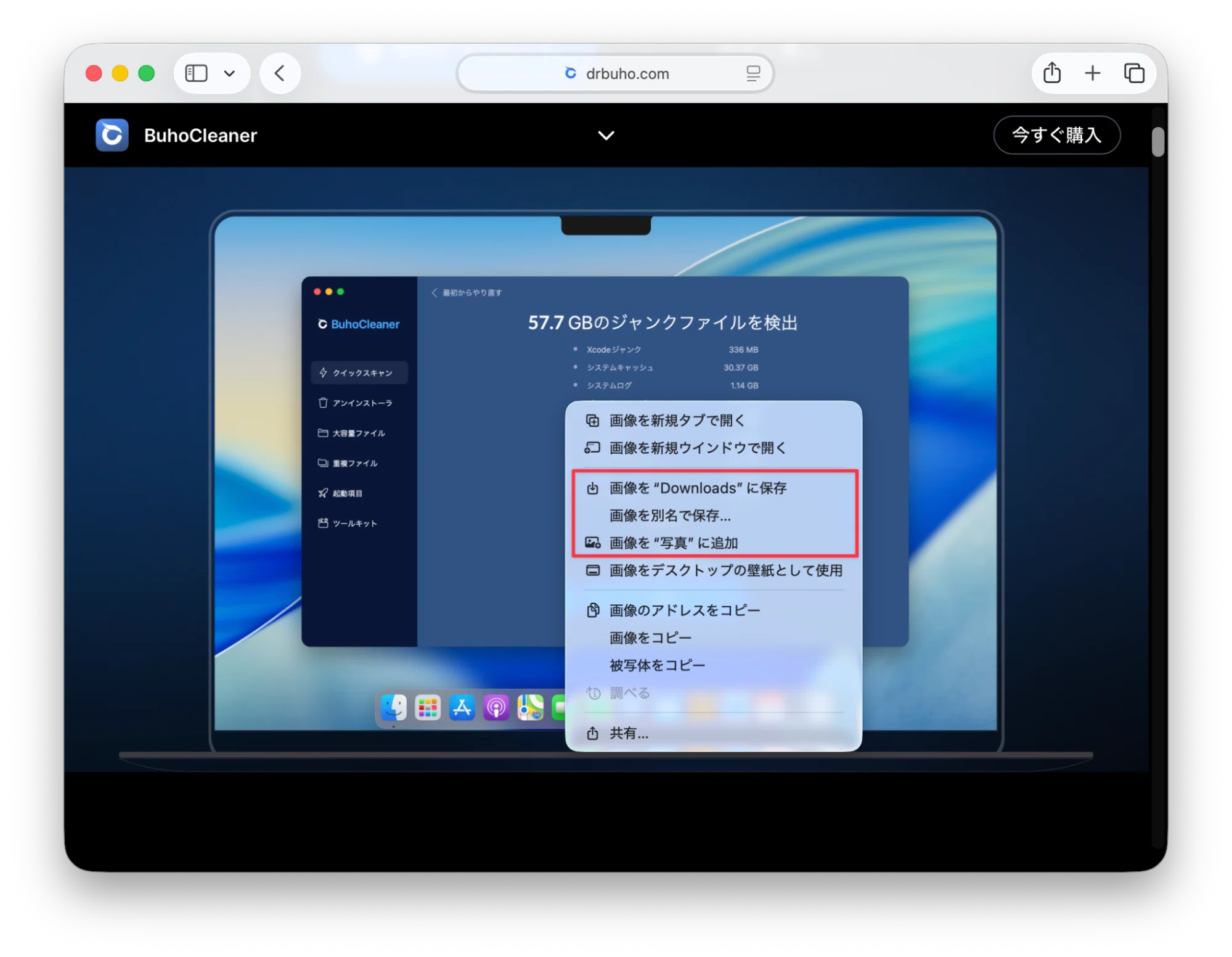Screen dimensions: 1232x957
Task: Select 画像をコピー menu item
Action: click(713, 638)
